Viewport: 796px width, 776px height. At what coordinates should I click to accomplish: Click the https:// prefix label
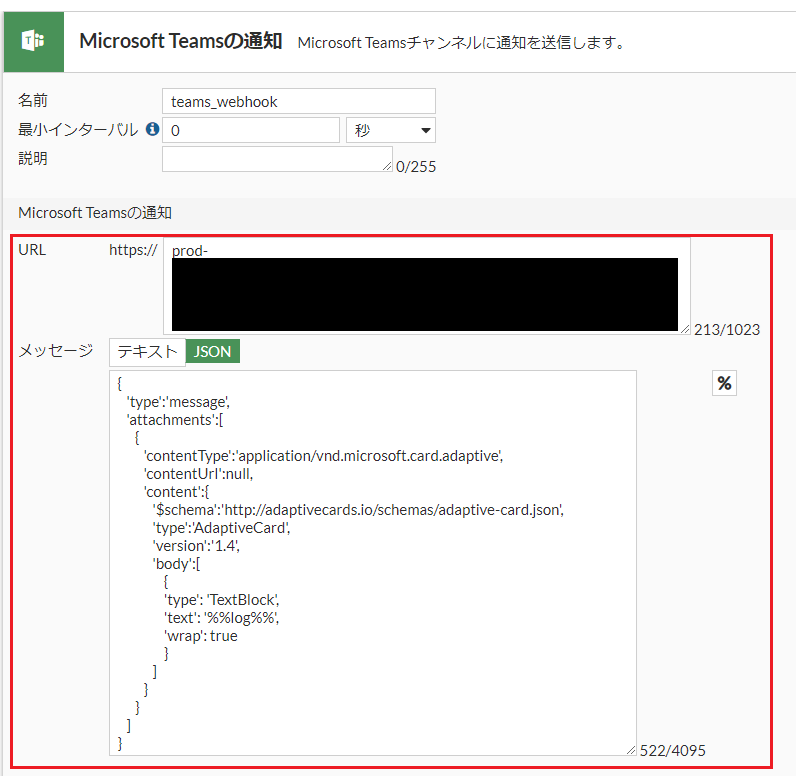pos(133,250)
